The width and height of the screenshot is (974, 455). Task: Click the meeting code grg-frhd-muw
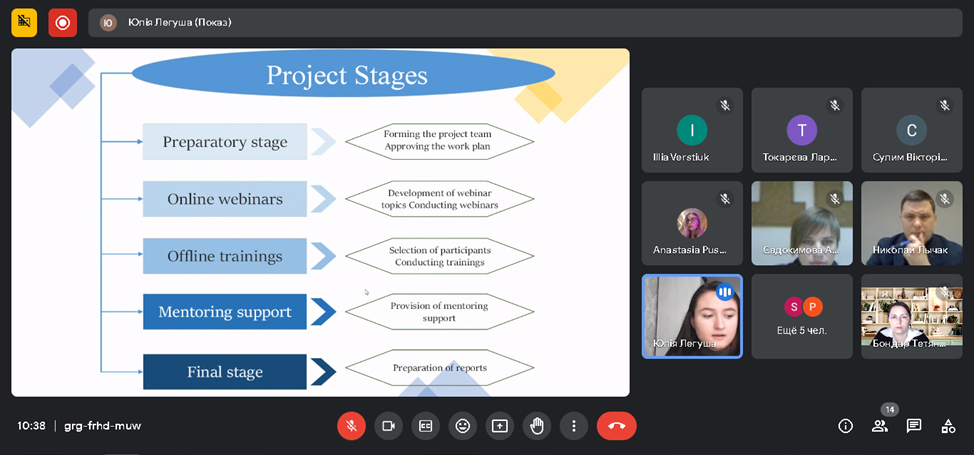pos(102,426)
